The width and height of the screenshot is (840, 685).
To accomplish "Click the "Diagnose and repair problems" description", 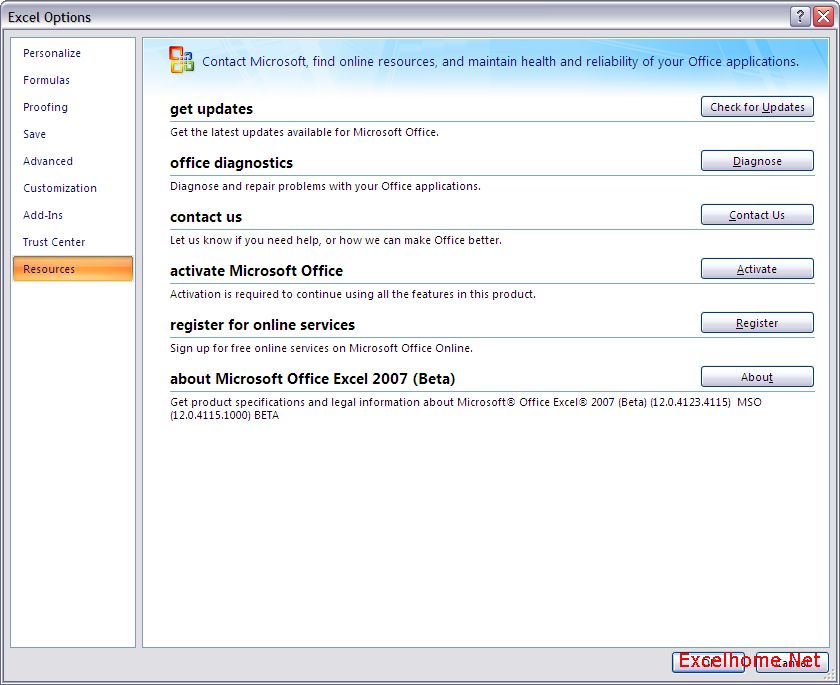I will point(325,186).
